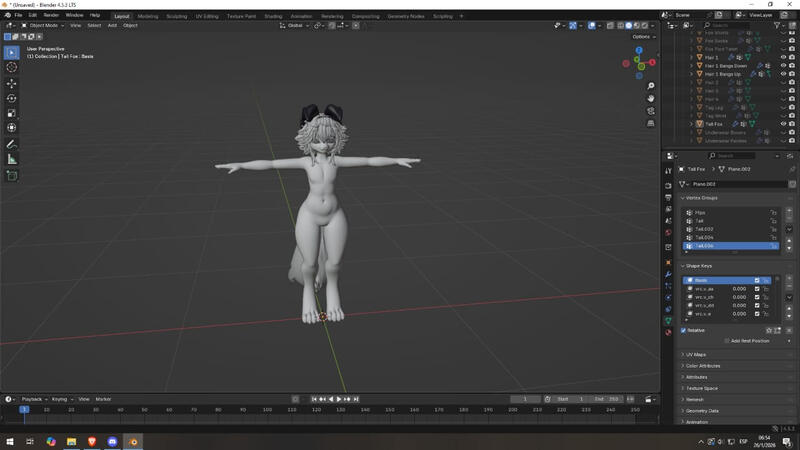Toggle the vrc.v_aa shape key checkbox

coord(757,289)
